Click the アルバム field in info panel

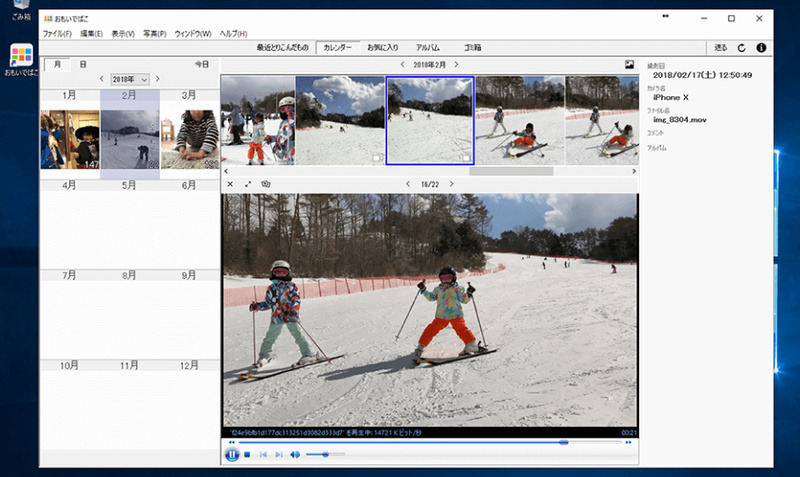point(657,148)
